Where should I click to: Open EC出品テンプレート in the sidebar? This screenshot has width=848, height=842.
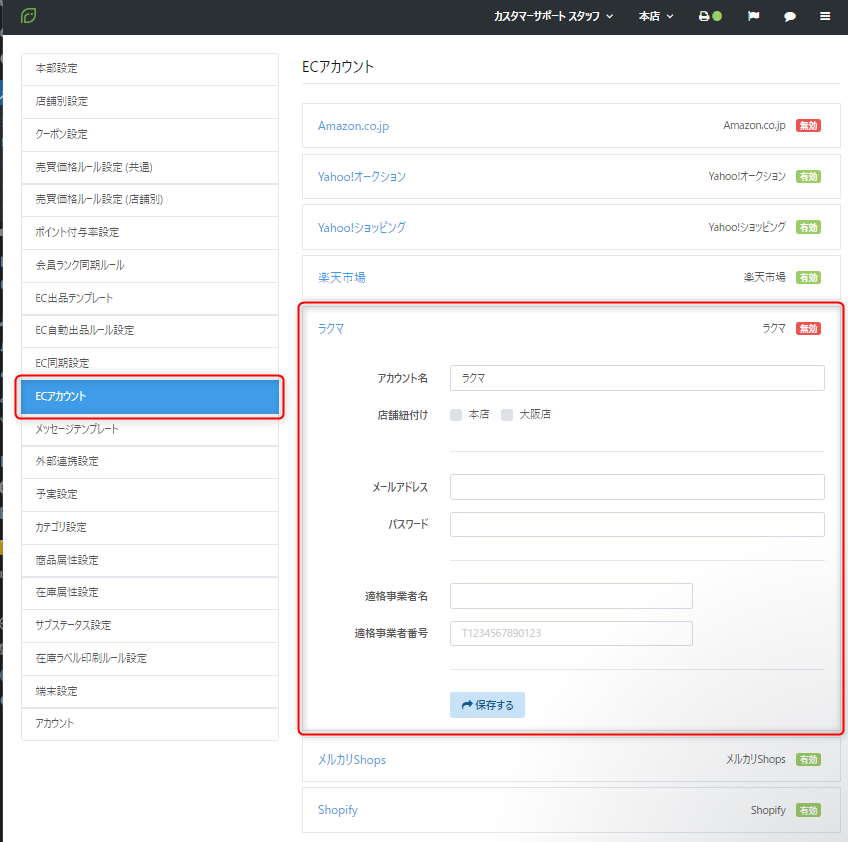(150, 299)
